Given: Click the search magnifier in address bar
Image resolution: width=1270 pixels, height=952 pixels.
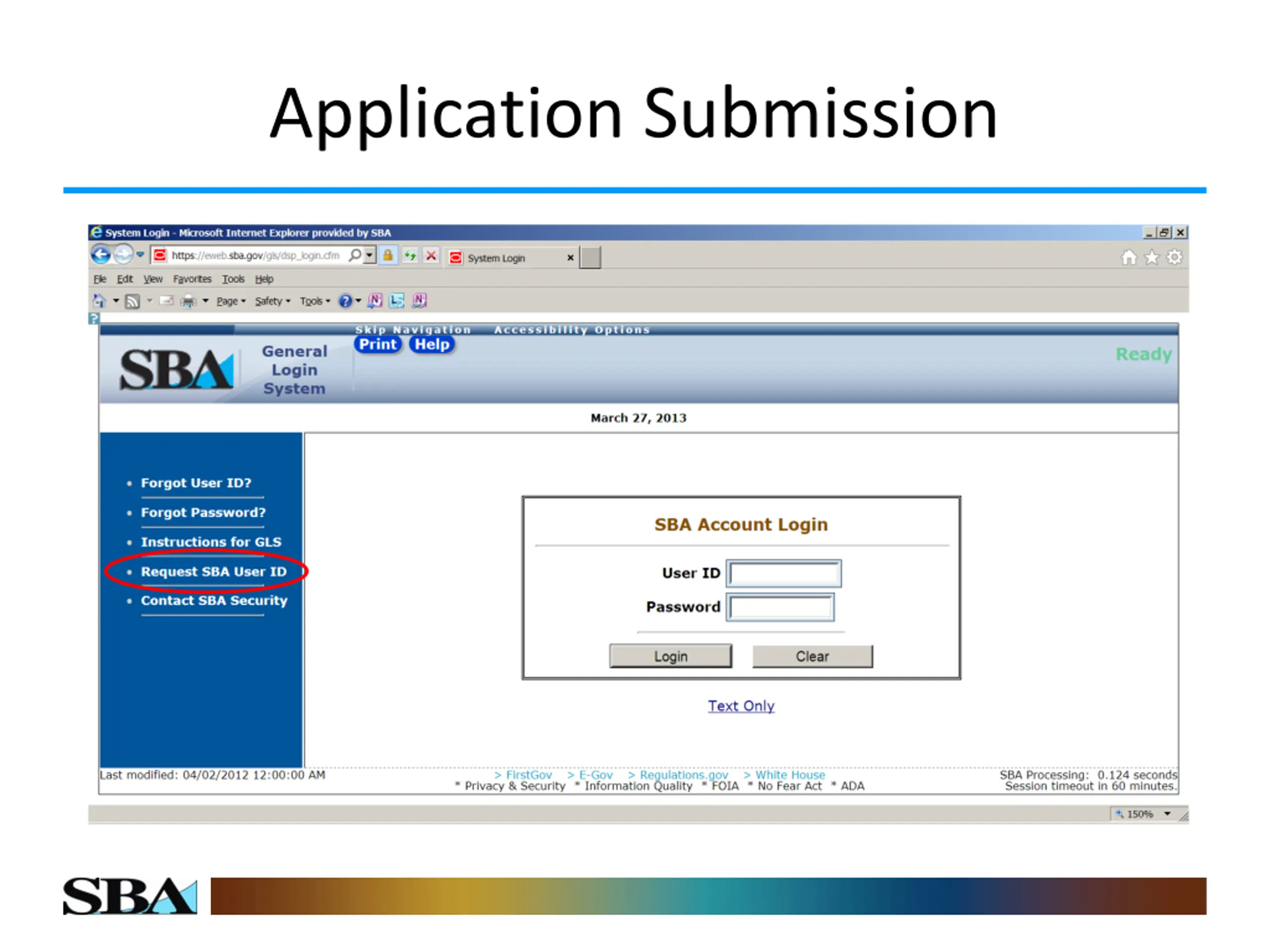Looking at the screenshot, I should 355,255.
